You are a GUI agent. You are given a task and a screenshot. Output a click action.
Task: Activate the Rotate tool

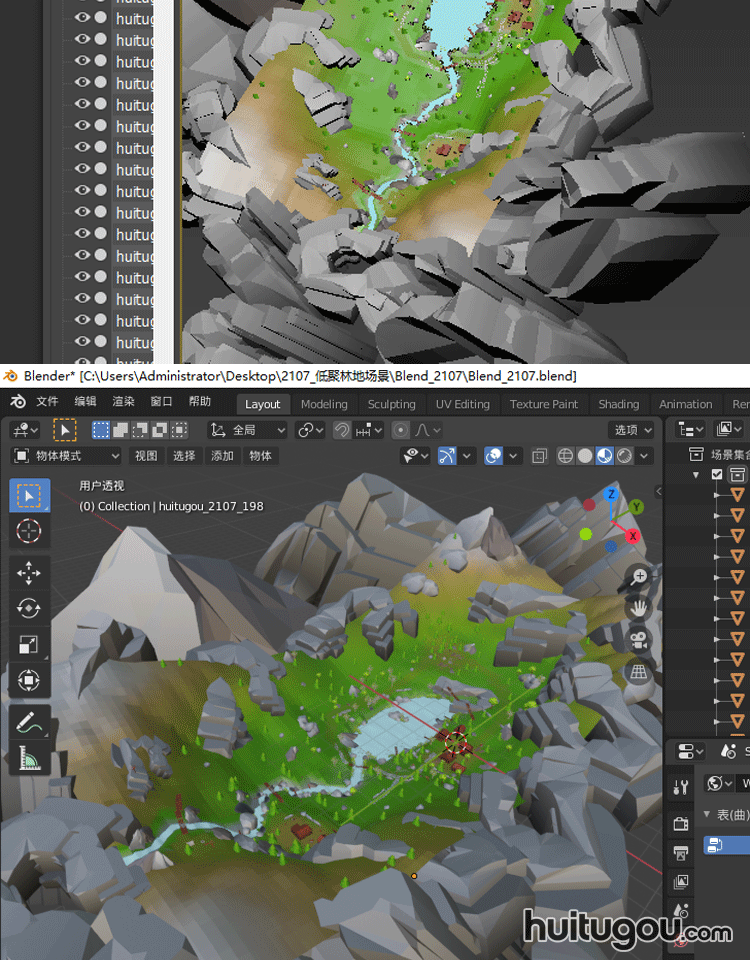click(29, 608)
